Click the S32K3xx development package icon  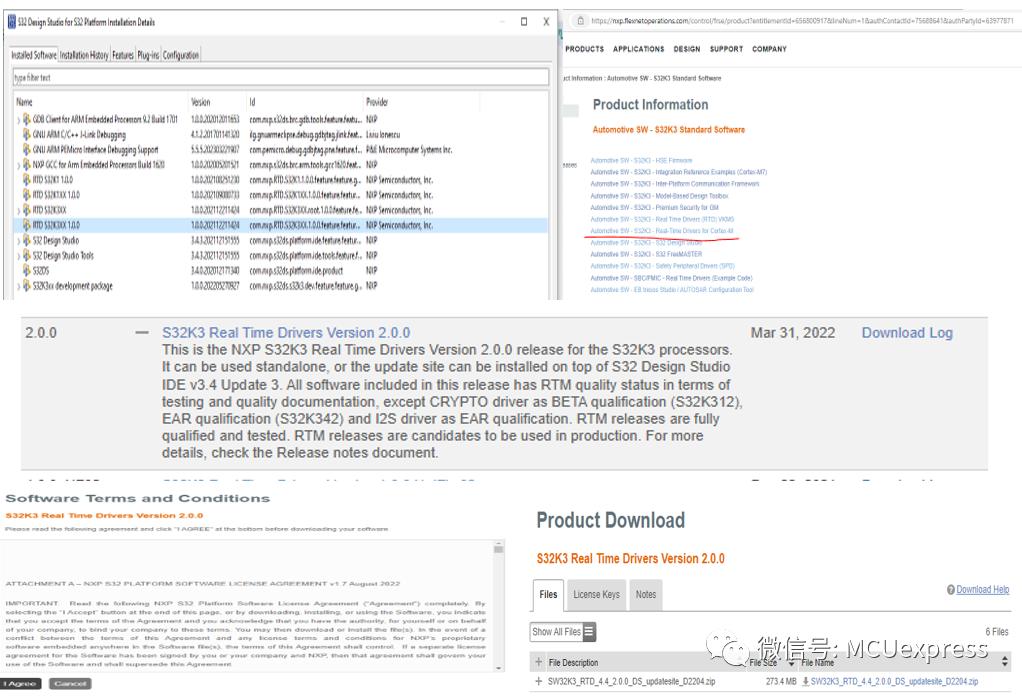point(27,286)
